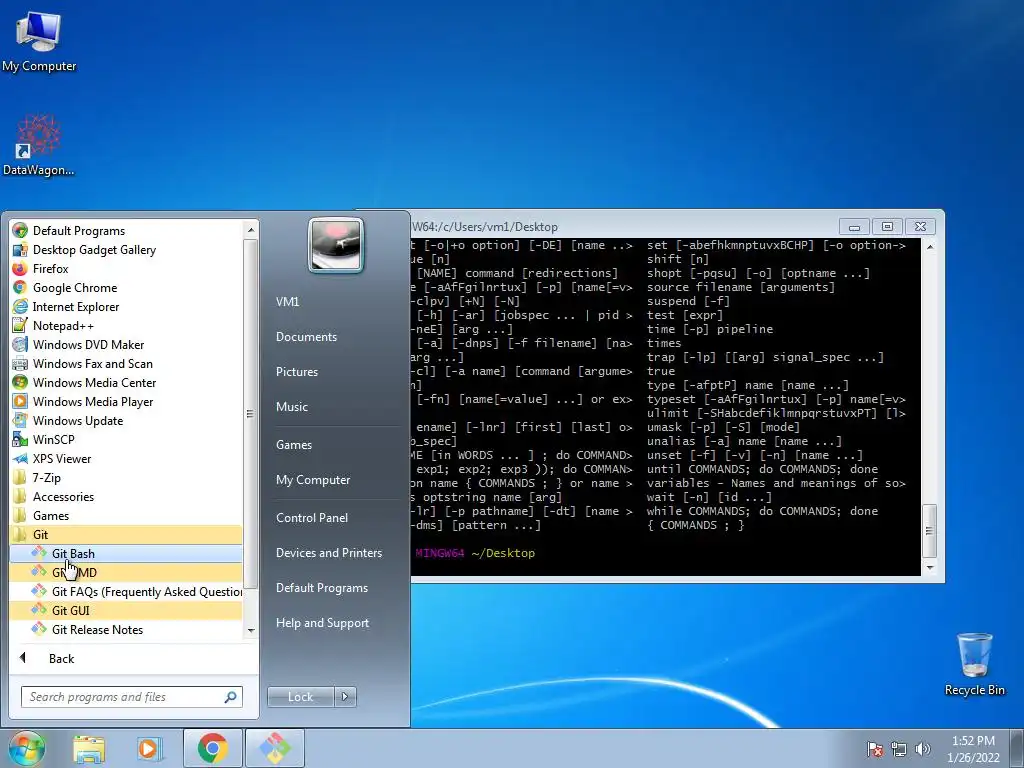Open Default Programs in the right pane
Screen dimensions: 1024x768
(321, 588)
